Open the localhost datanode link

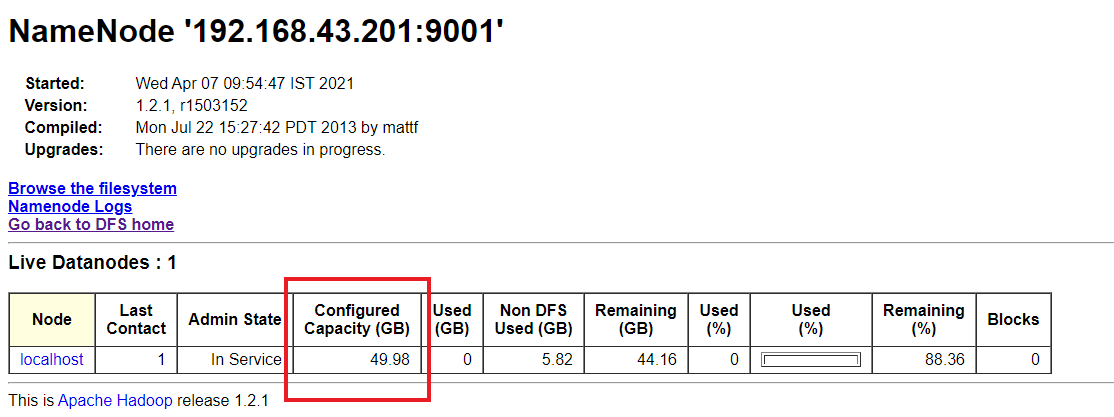(x=52, y=359)
